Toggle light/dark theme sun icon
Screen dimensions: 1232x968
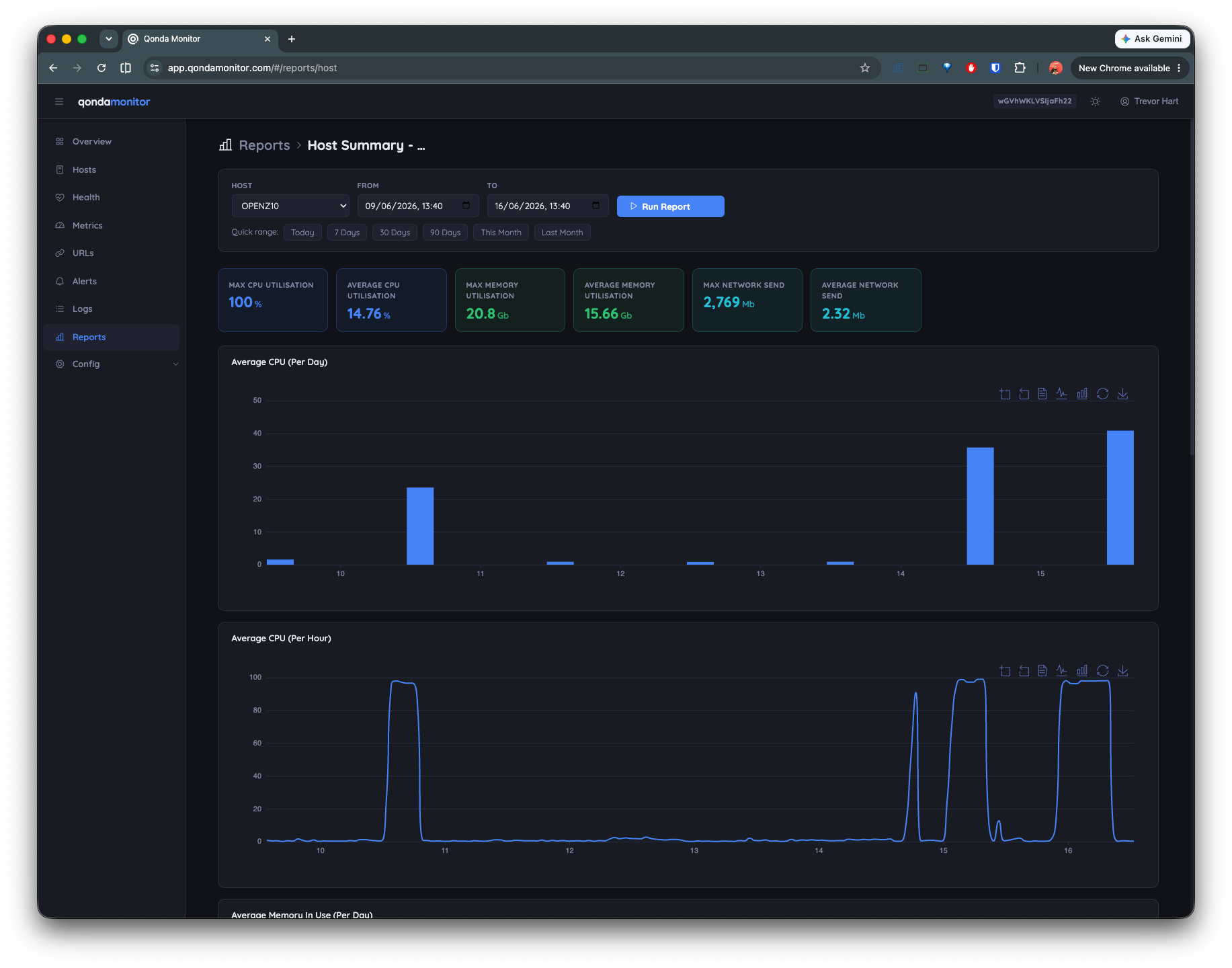[x=1096, y=102]
